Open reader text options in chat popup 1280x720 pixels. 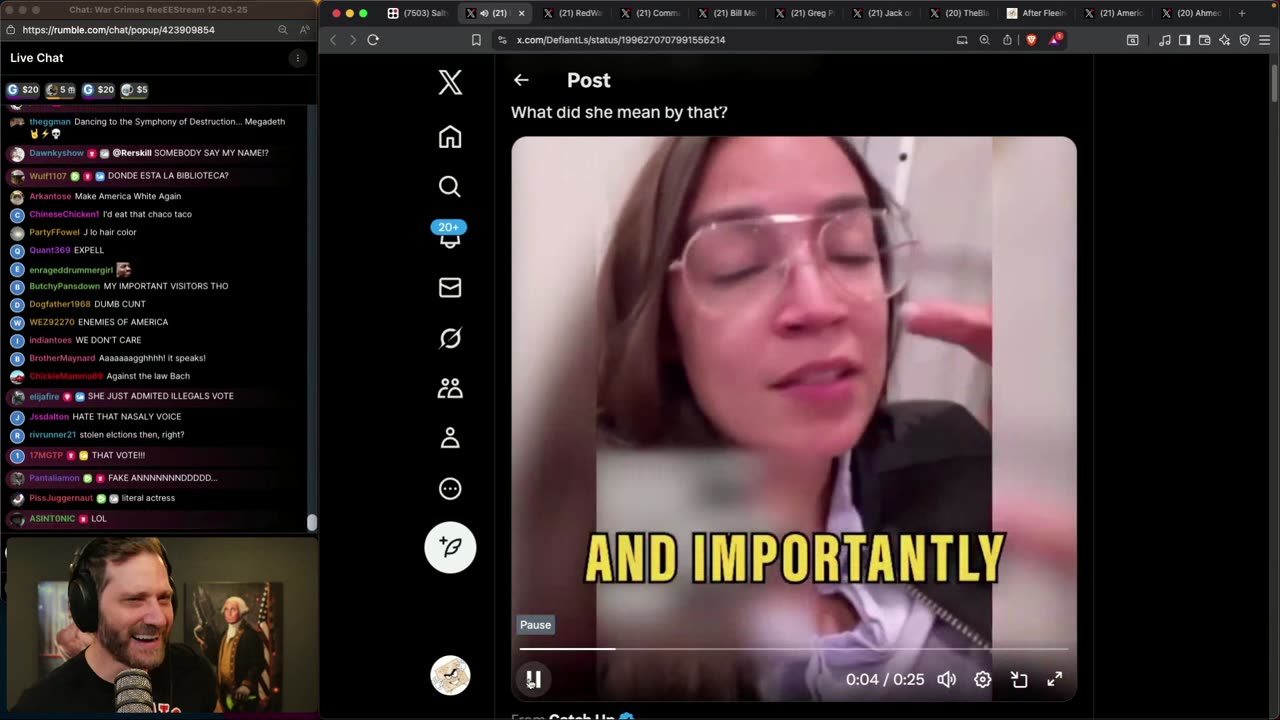click(304, 30)
